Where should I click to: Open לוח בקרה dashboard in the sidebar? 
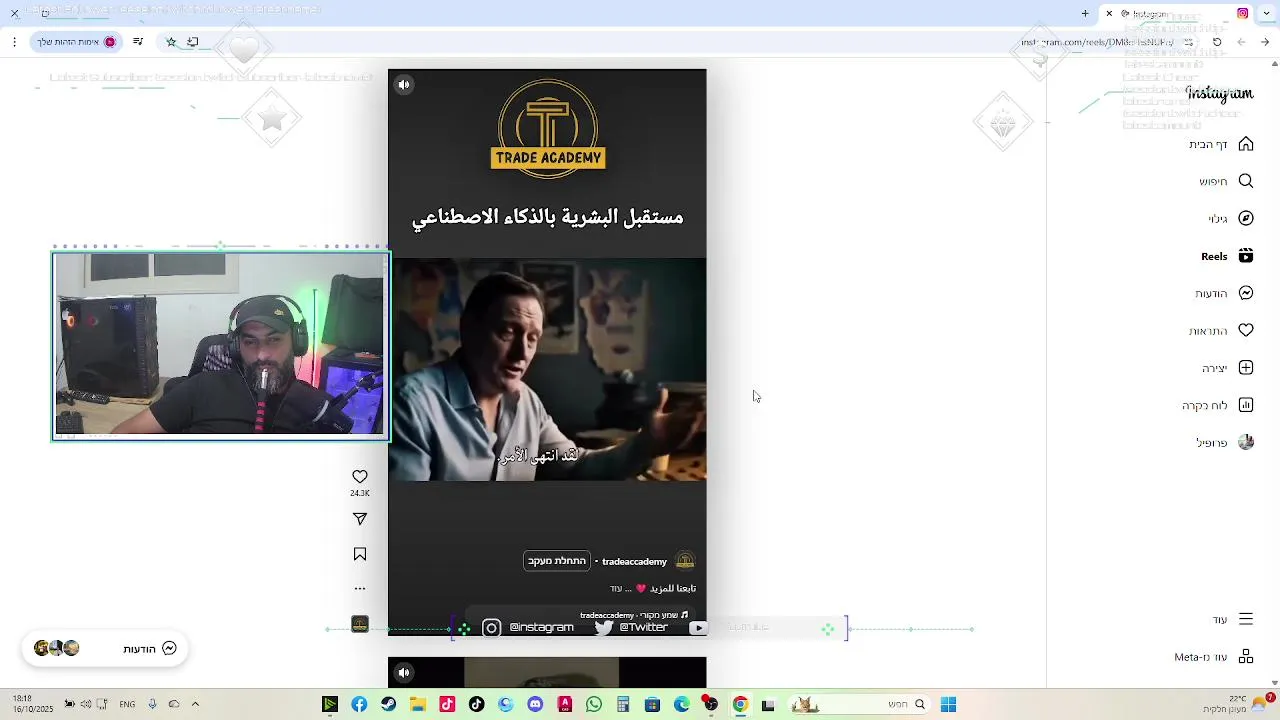click(x=1218, y=405)
